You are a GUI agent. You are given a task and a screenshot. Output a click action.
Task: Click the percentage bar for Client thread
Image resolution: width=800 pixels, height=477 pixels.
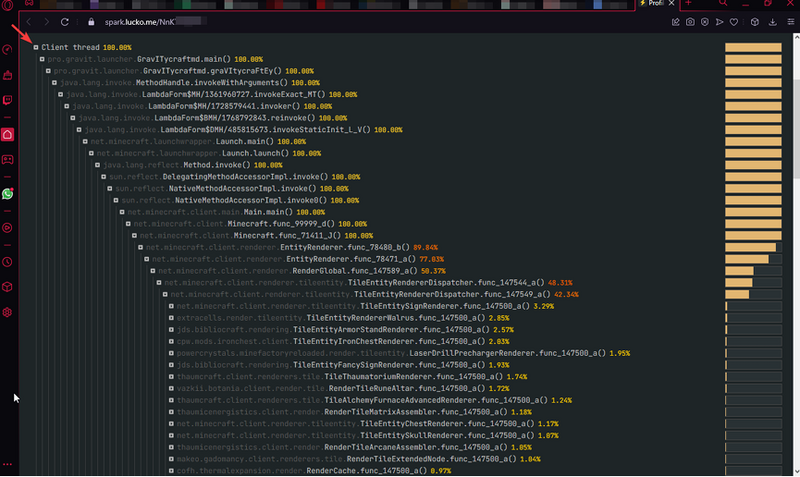pyautogui.click(x=753, y=47)
